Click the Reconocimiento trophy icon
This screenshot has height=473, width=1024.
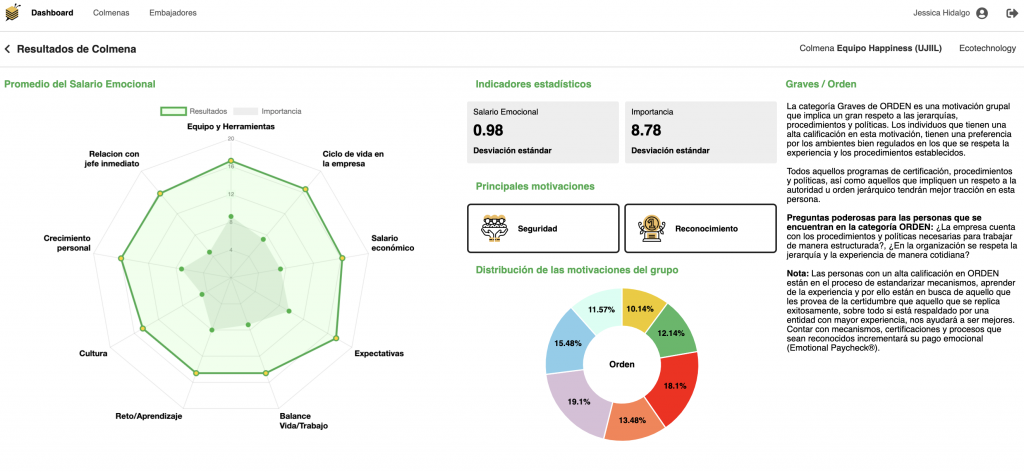tap(651, 228)
